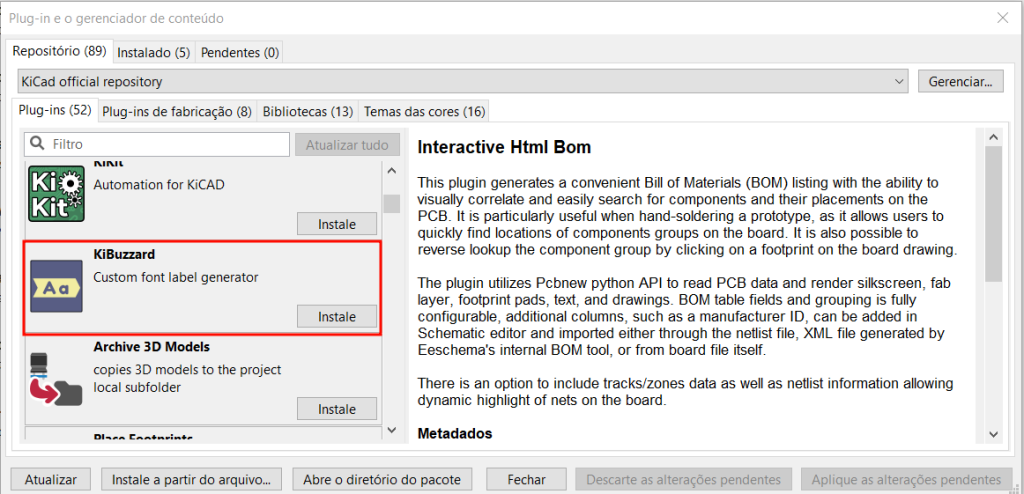
Task: Click the KiBuzzard label icon
Action: coord(56,287)
